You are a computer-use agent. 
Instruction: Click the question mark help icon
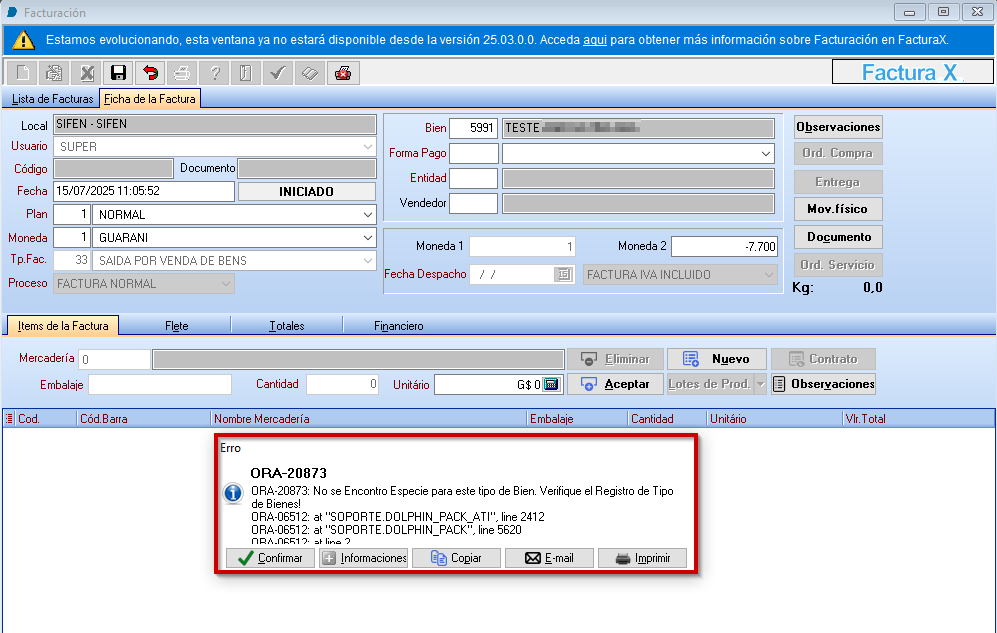click(214, 73)
